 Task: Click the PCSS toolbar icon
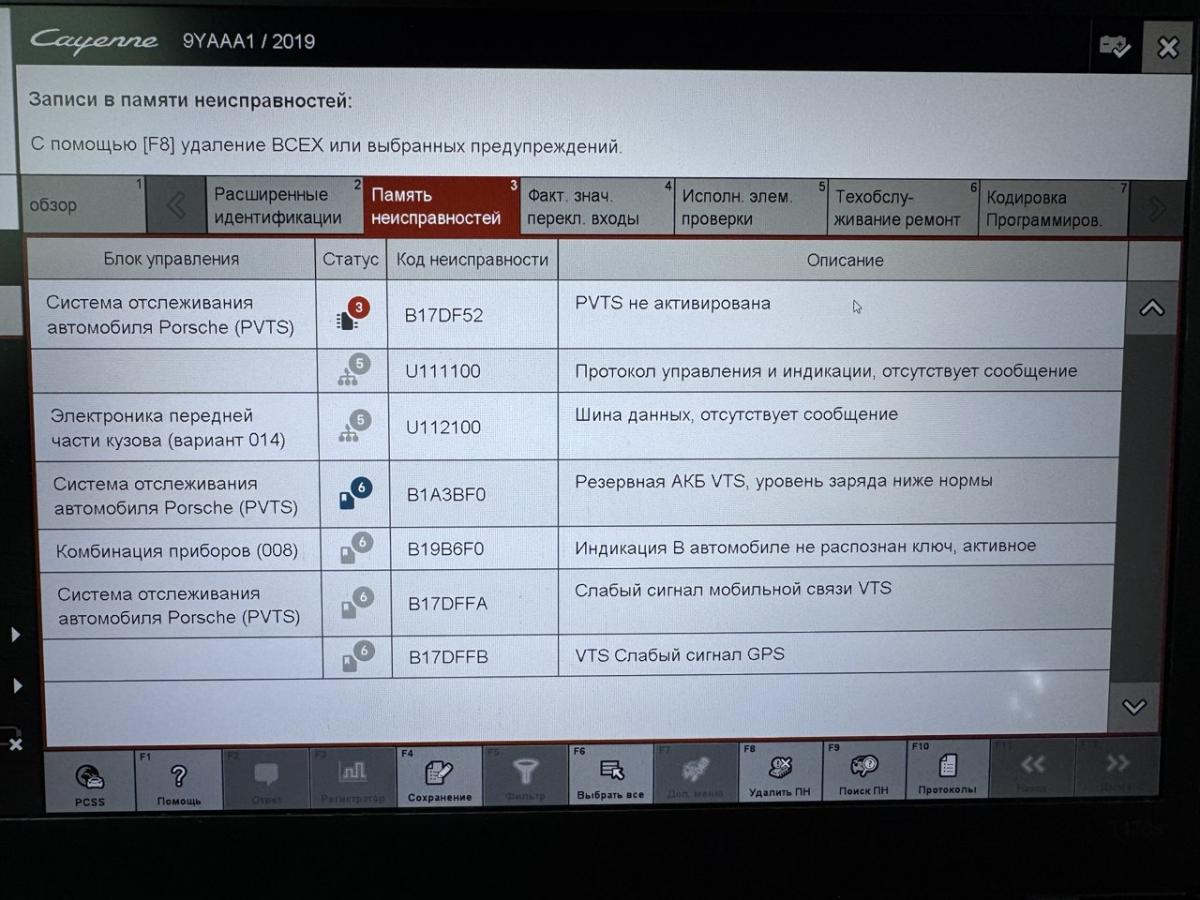click(88, 780)
